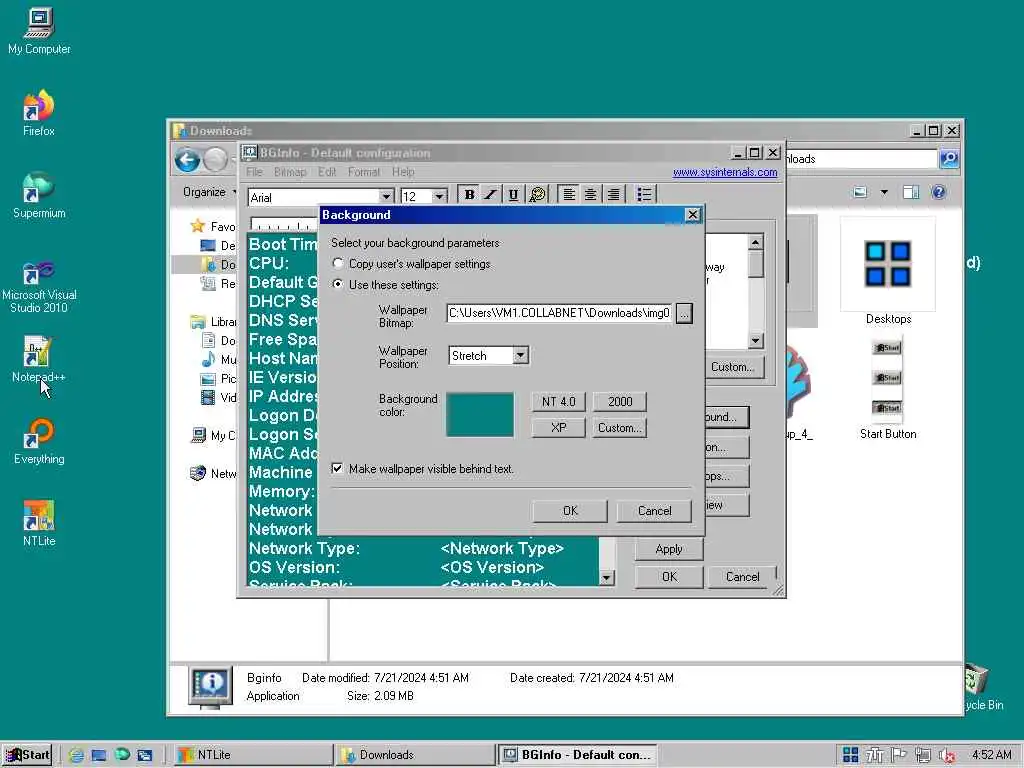Toggle Italic formatting in BGInfo toolbar

click(490, 195)
